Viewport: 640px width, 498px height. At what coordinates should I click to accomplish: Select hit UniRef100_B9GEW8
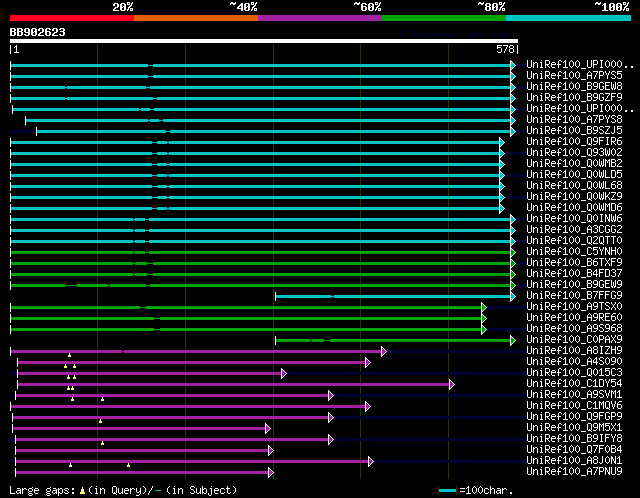[x=574, y=87]
